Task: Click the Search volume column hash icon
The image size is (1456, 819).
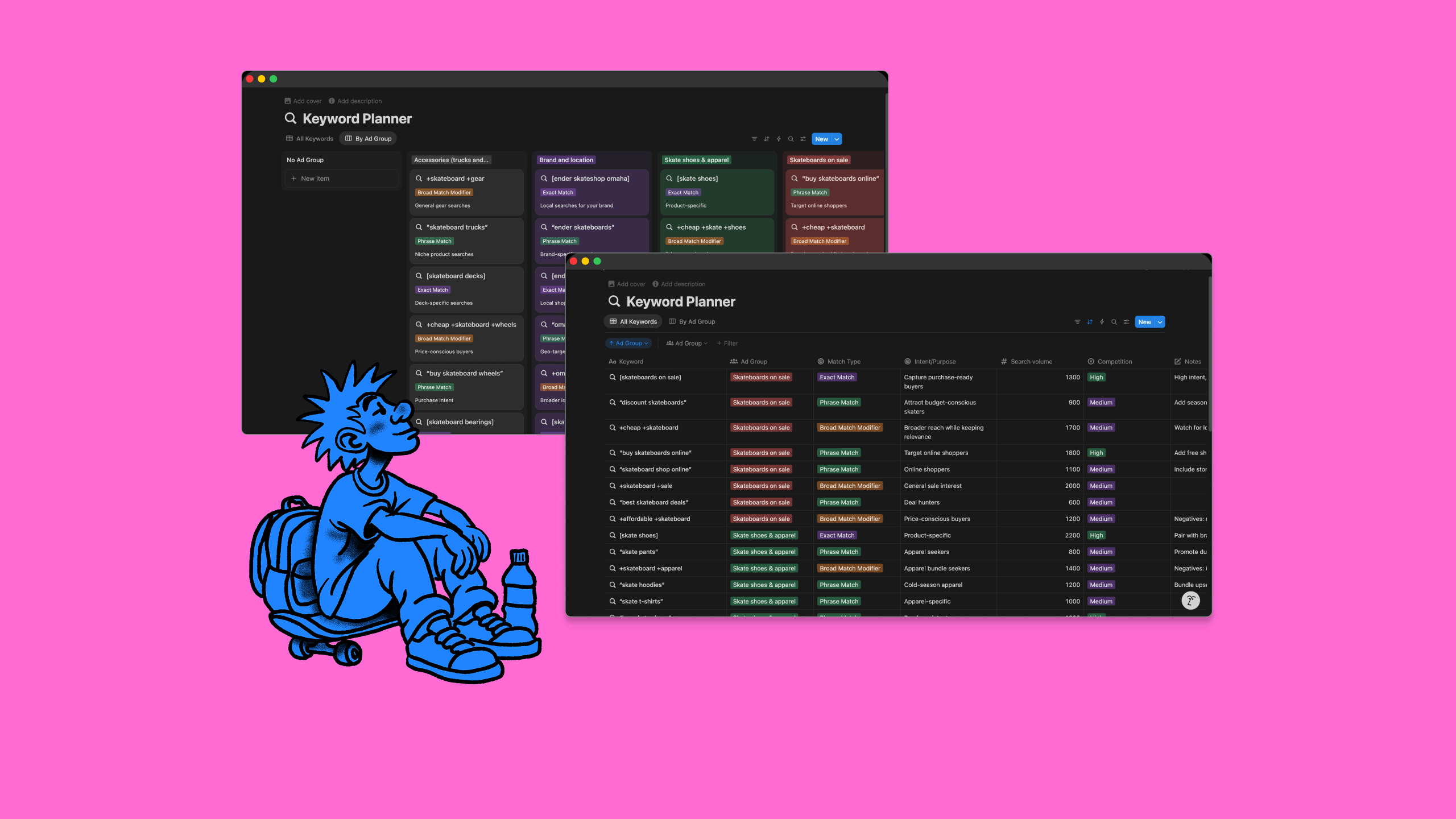Action: click(x=1003, y=361)
